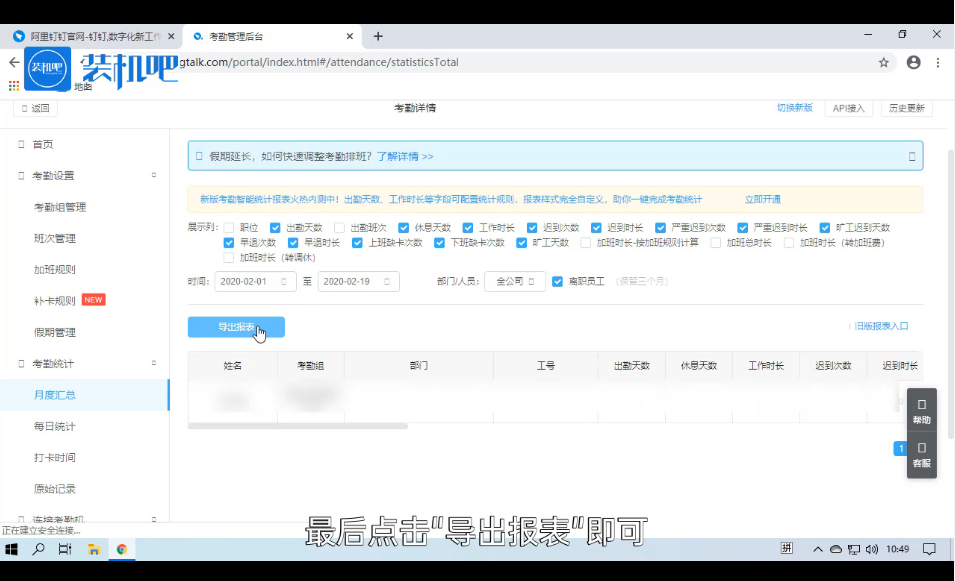
Task: Dismiss the 假期延长 notice banner icon
Action: pyautogui.click(x=911, y=157)
